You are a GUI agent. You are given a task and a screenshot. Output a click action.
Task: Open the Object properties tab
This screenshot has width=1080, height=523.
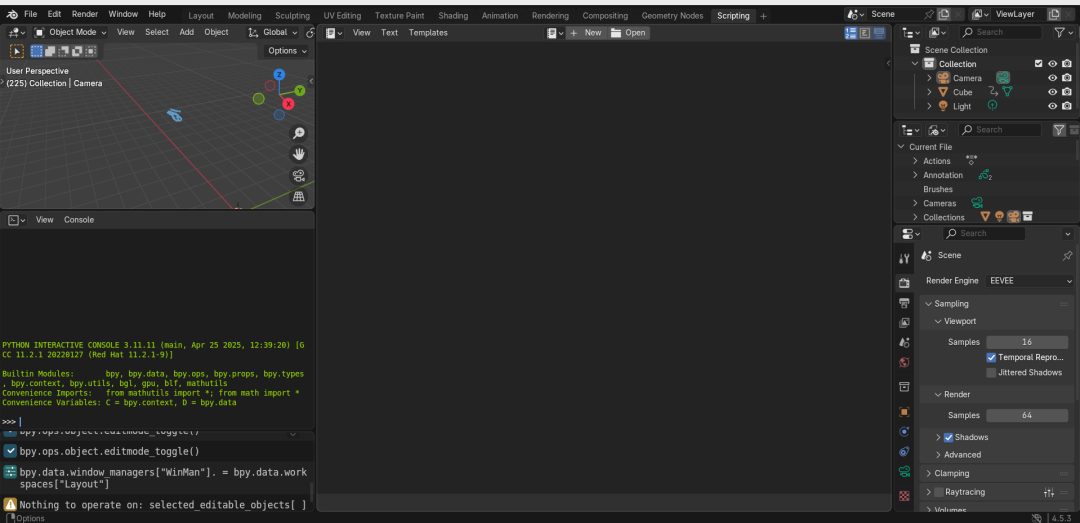904,412
